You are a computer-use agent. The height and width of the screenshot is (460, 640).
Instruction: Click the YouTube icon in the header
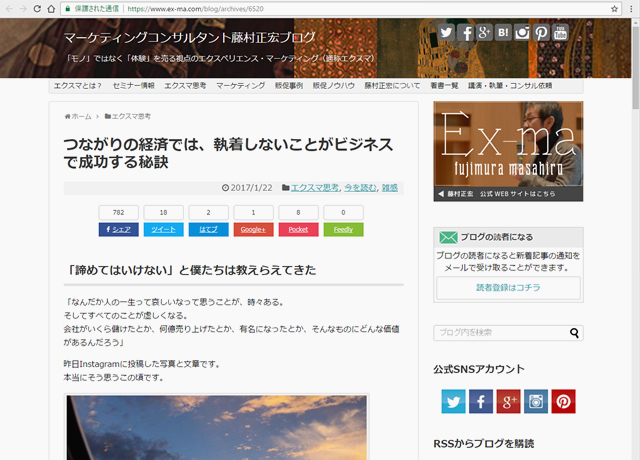[x=560, y=33]
